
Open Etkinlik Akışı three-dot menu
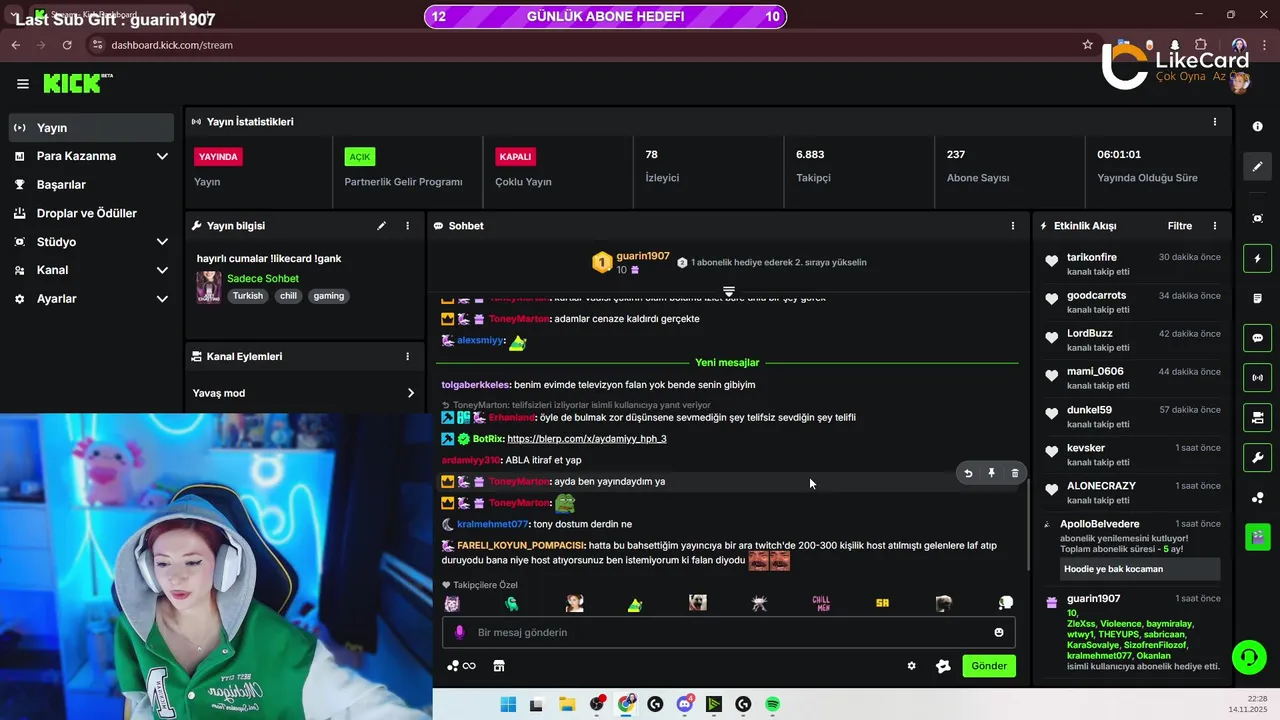pyautogui.click(x=1215, y=226)
